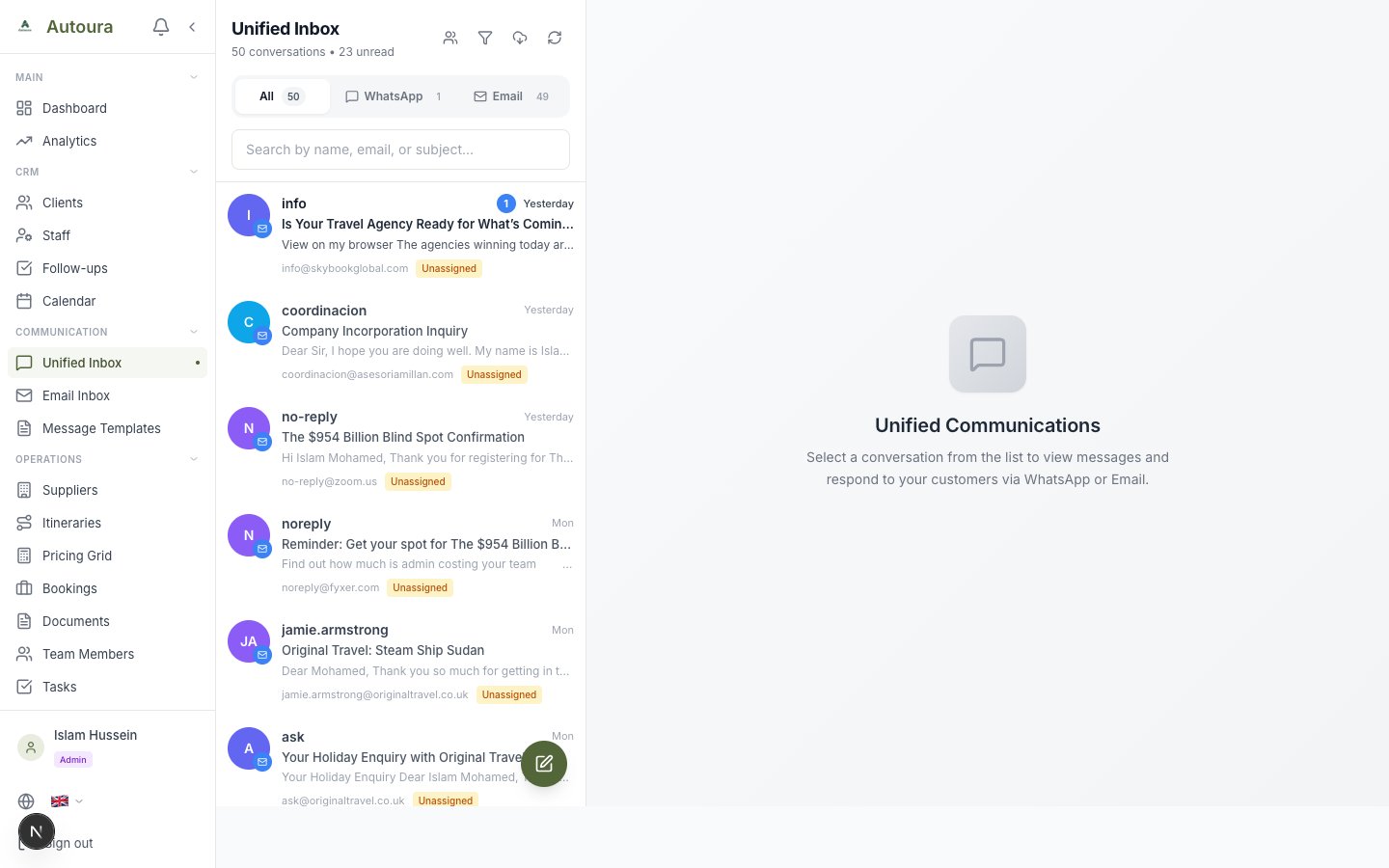
Task: Click Unassigned badge on noreply@fyxer.com row
Action: [x=420, y=587]
